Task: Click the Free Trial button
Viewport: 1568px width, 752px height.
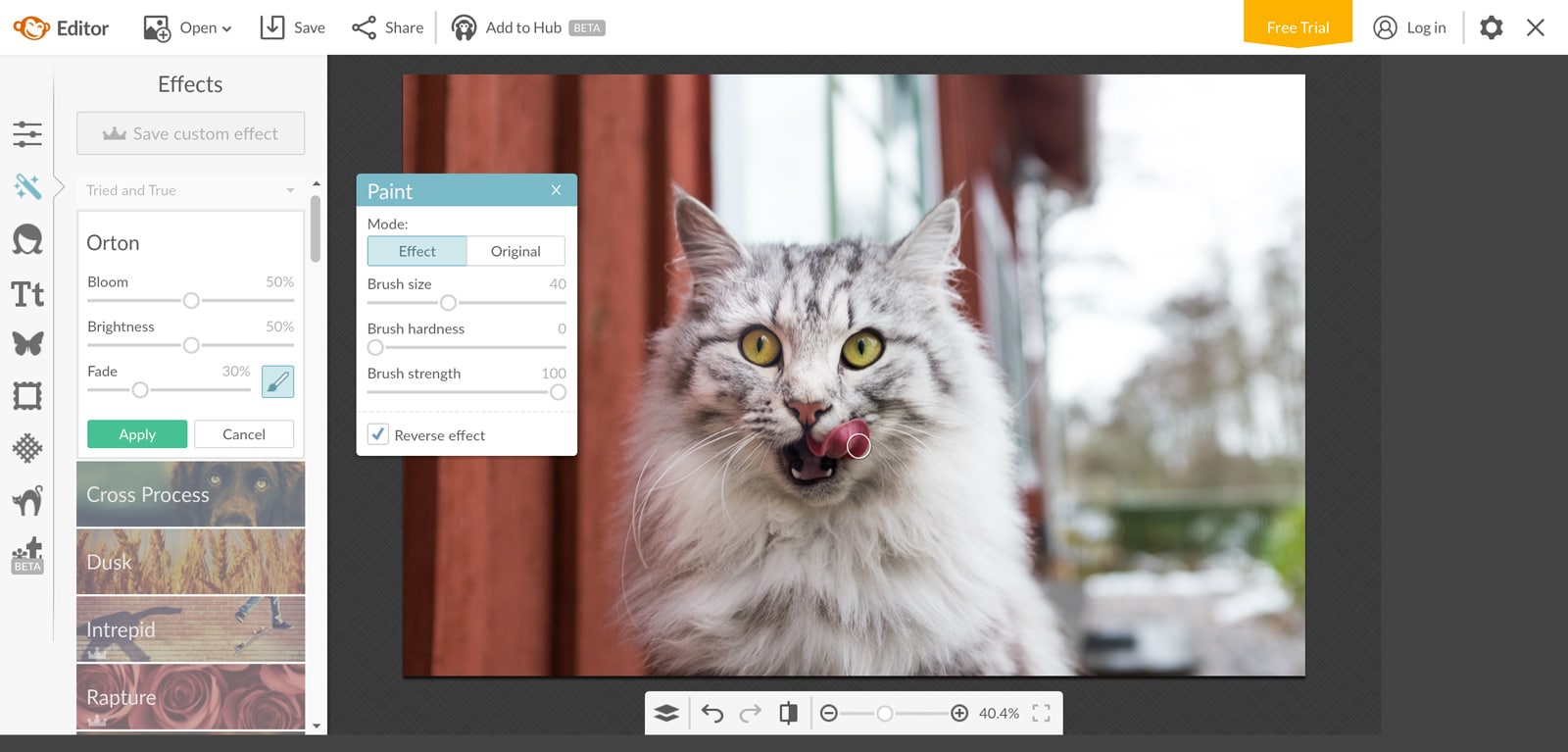Action: [x=1297, y=26]
